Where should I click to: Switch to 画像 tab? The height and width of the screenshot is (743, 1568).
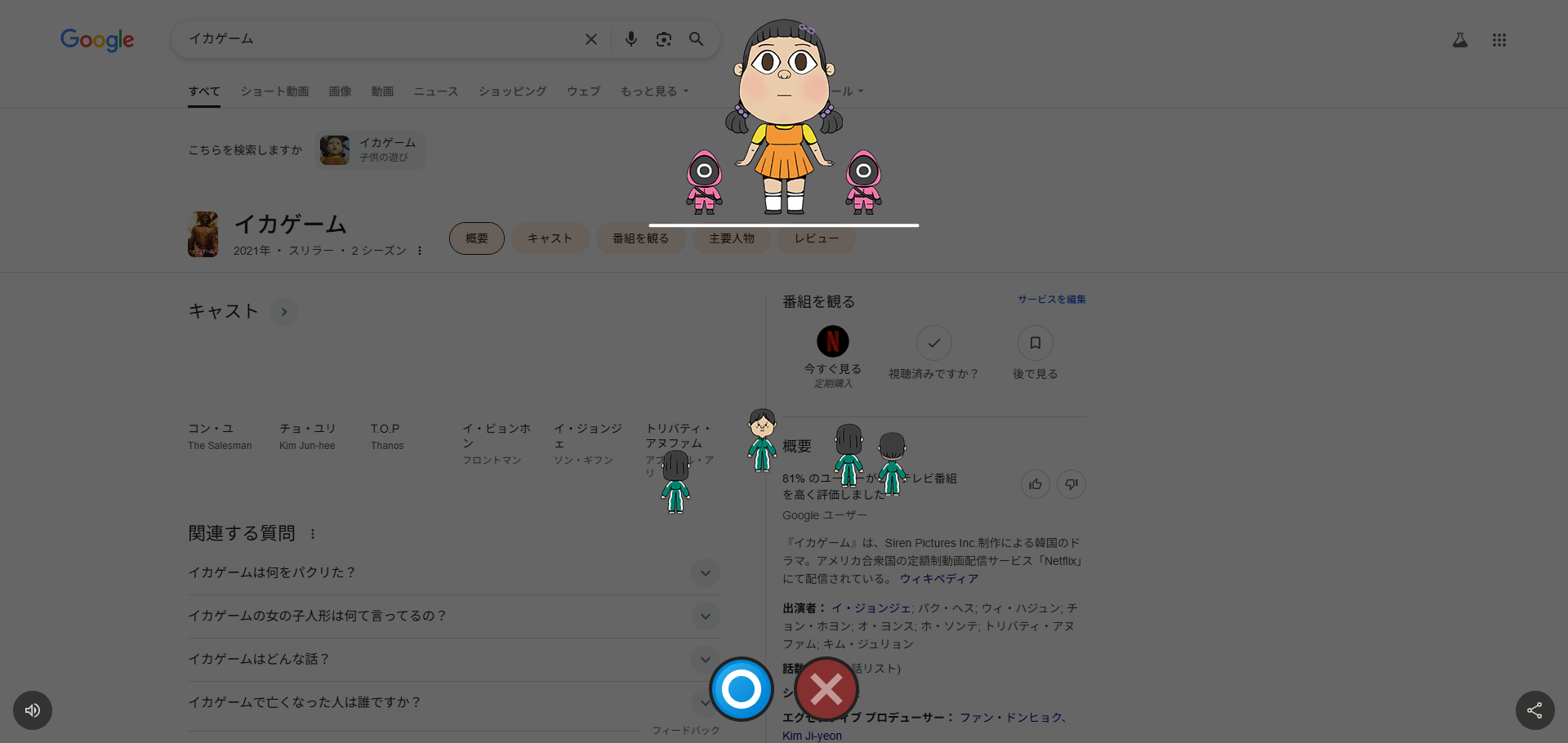[341, 91]
